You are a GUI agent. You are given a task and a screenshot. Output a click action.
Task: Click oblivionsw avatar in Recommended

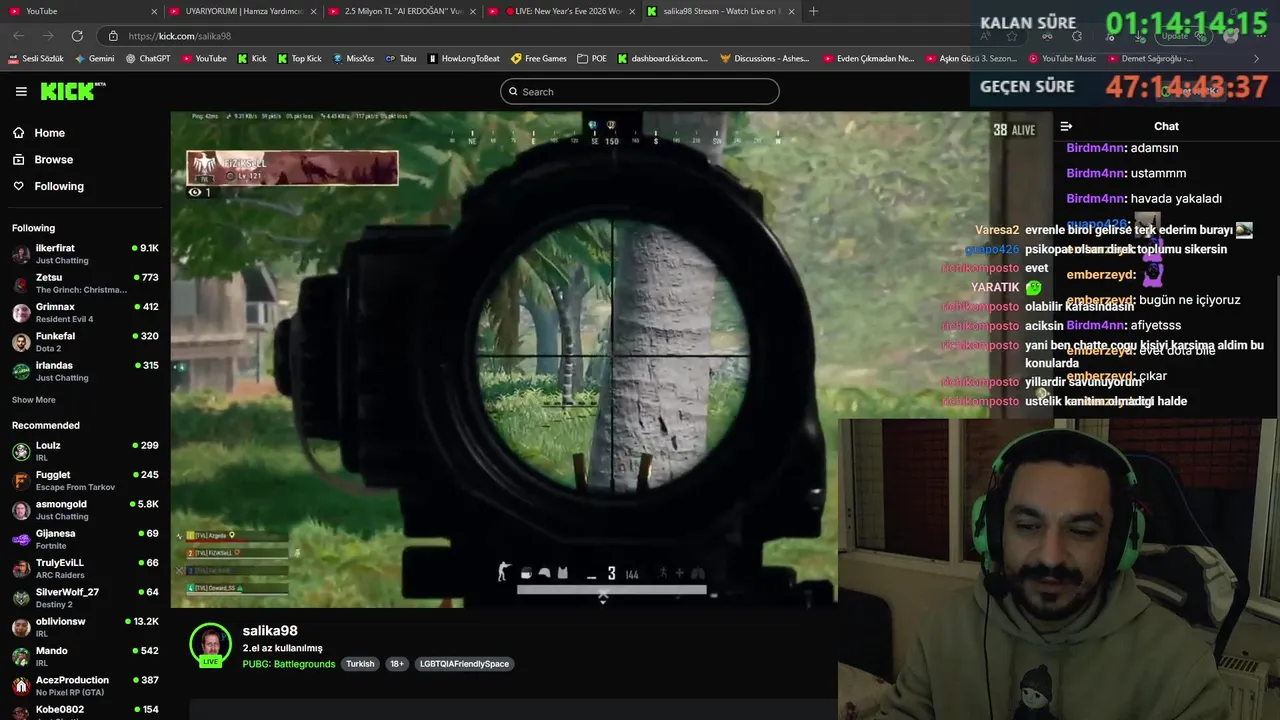point(21,628)
